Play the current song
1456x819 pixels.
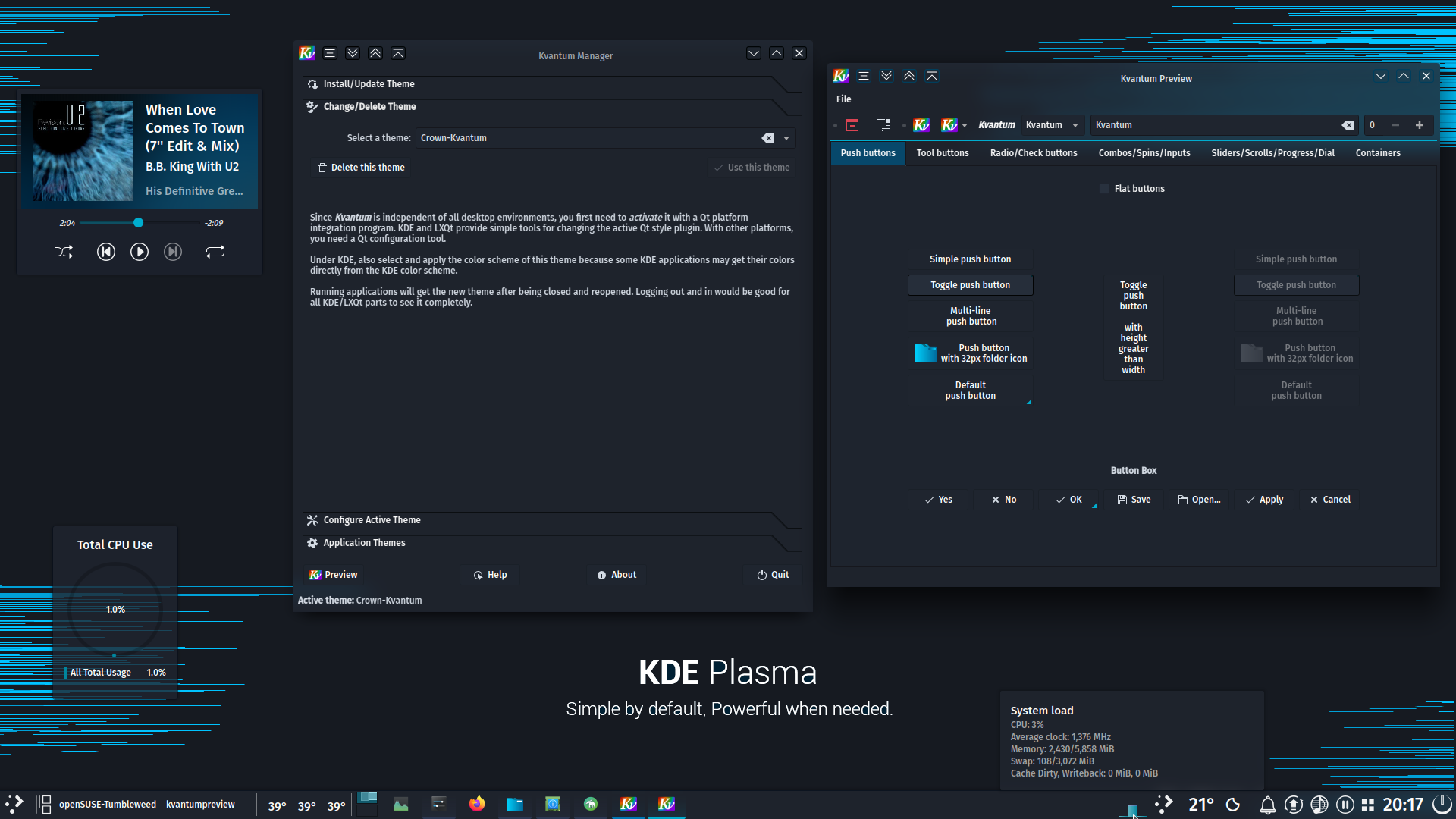coord(140,252)
